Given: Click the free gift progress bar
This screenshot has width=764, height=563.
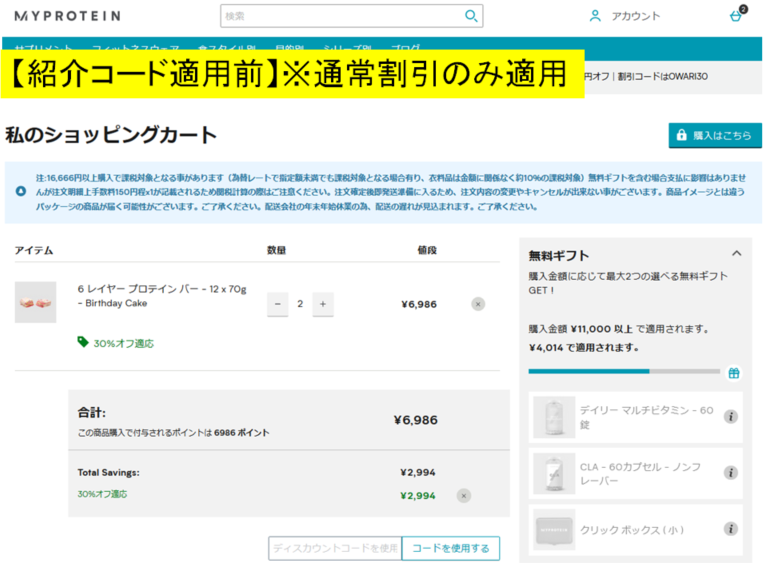Looking at the screenshot, I should (x=624, y=371).
